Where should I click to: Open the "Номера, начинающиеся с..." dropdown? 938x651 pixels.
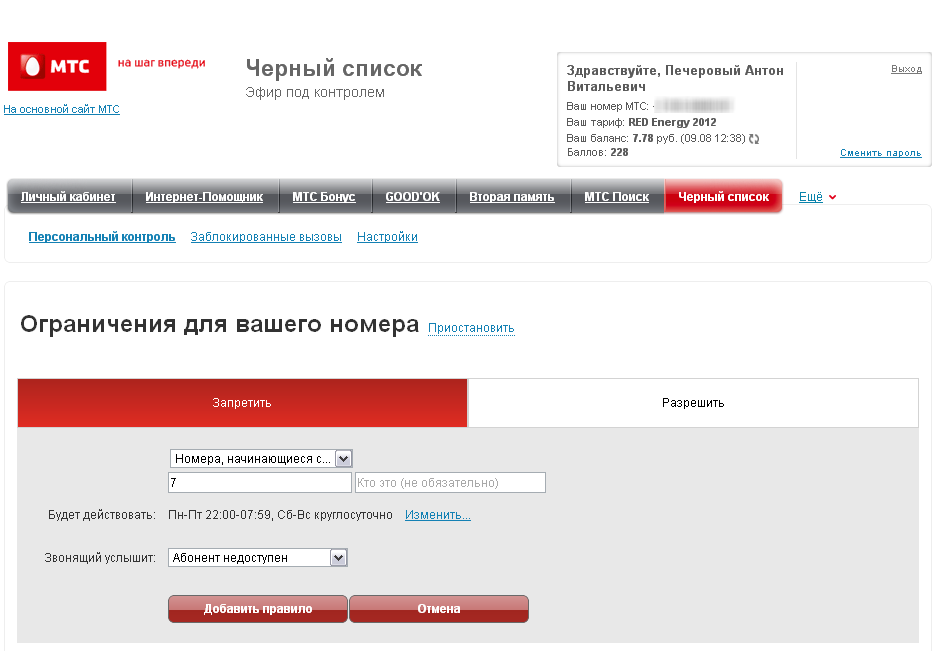click(x=261, y=458)
